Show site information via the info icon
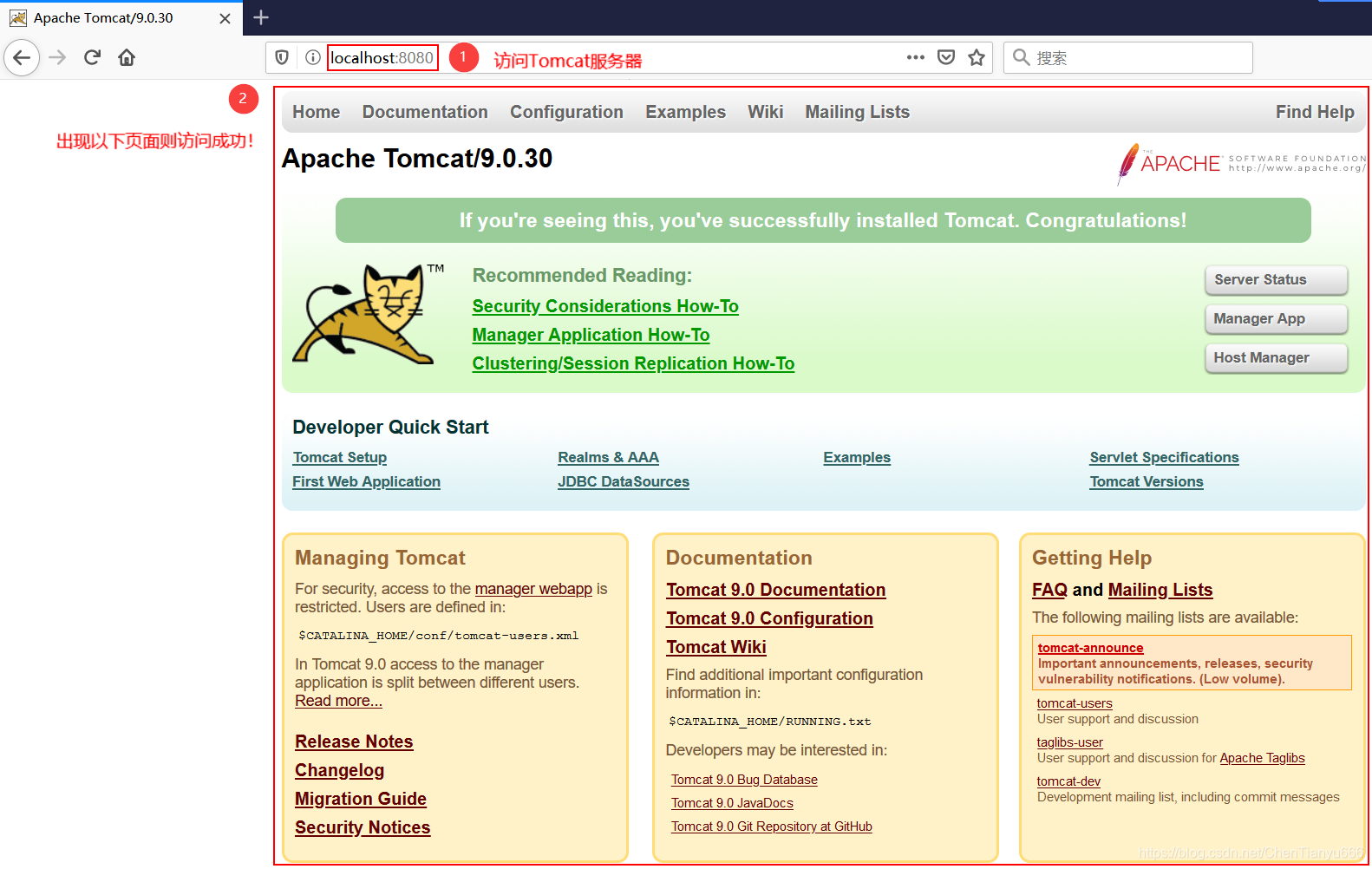1372x869 pixels. click(313, 58)
